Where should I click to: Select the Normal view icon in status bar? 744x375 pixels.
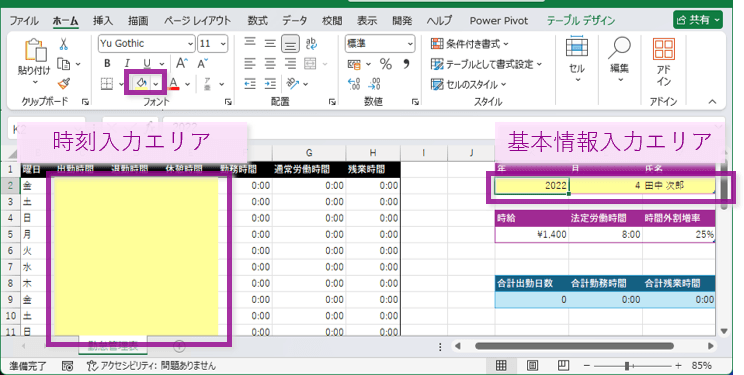[501, 365]
